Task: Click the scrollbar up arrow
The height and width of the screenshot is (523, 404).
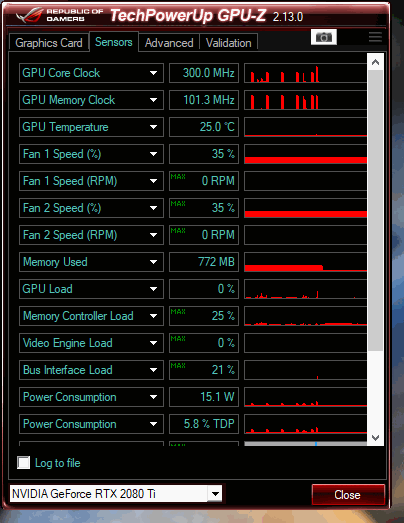Action: click(x=375, y=62)
